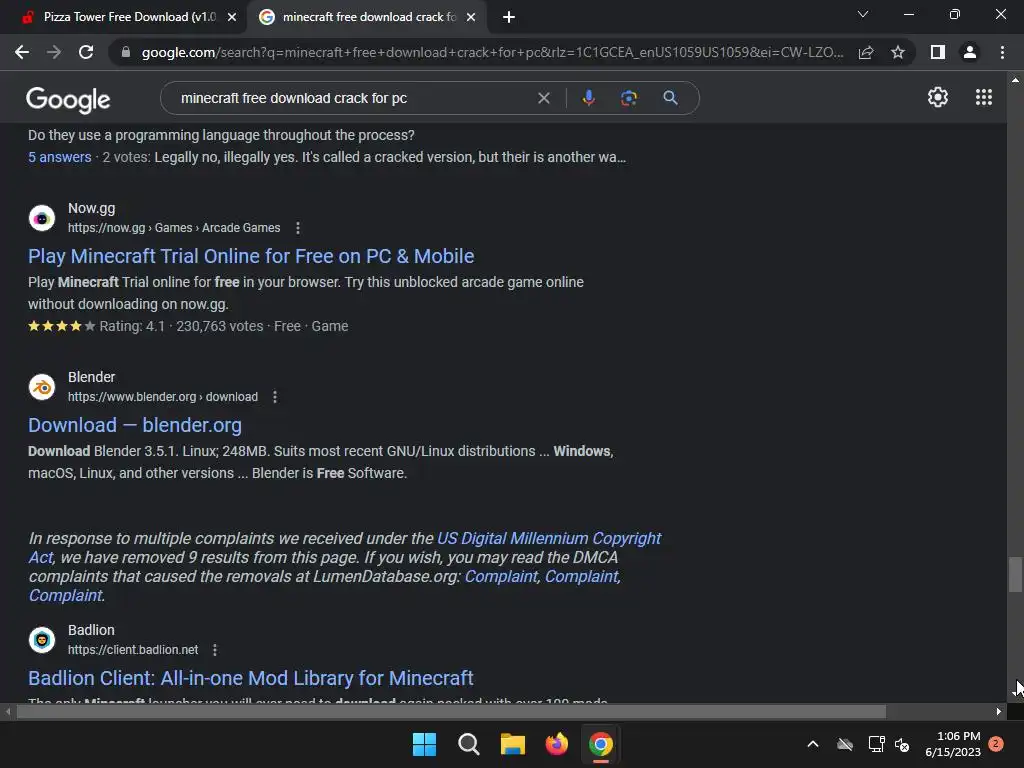This screenshot has width=1024, height=768.
Task: Open the Chrome profile menu
Action: [x=970, y=52]
